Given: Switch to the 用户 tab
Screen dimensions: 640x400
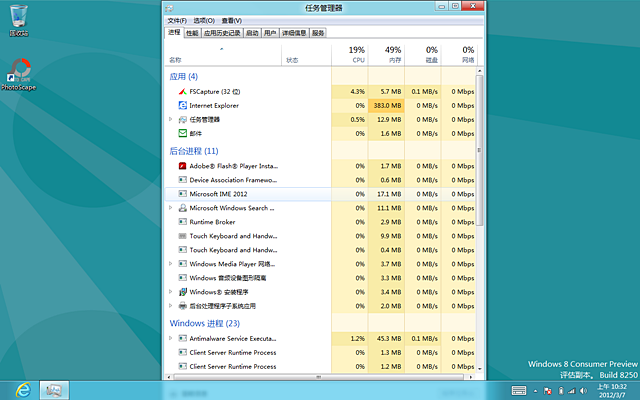Looking at the screenshot, I should click(270, 33).
